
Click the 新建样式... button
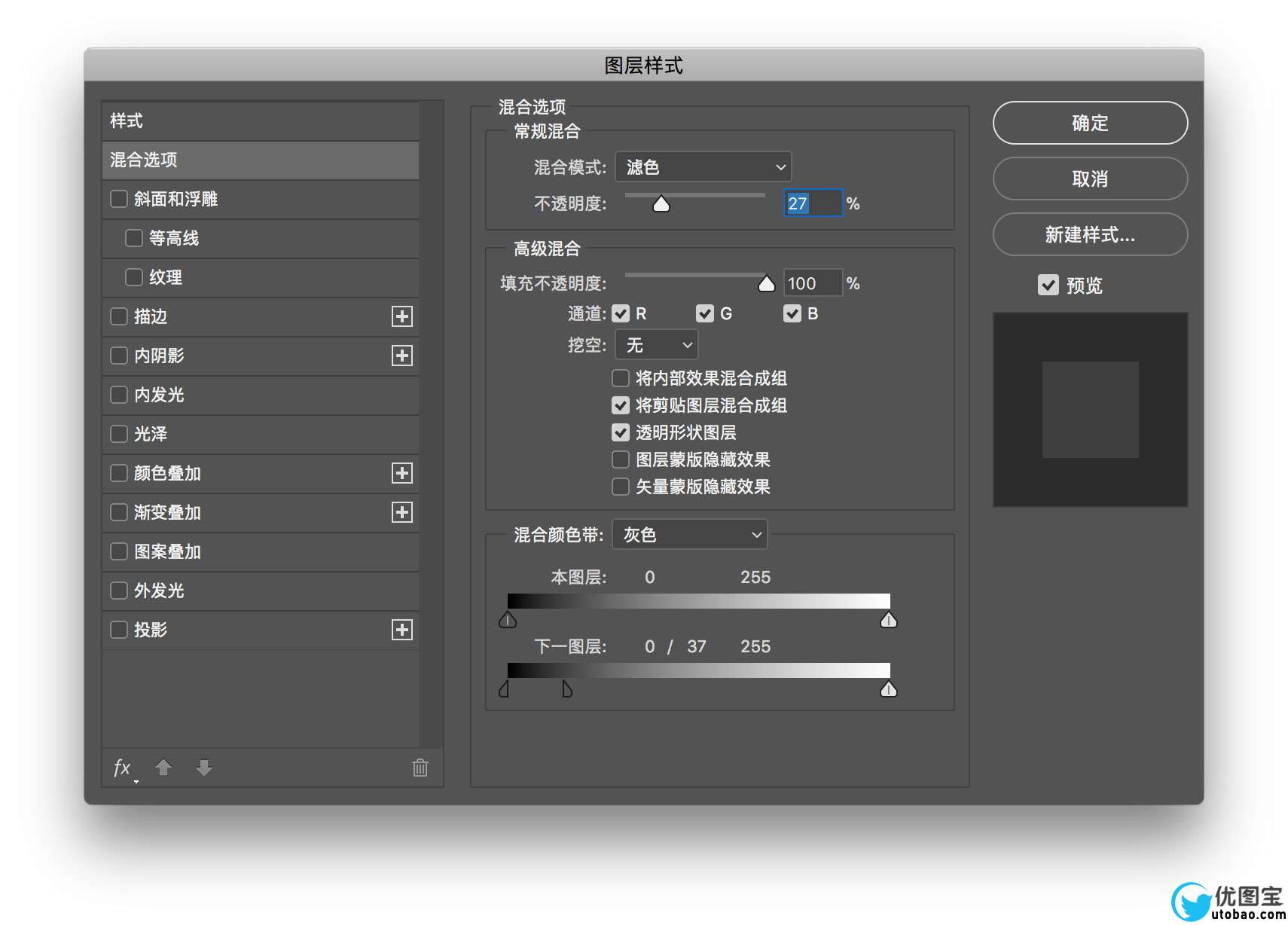click(x=1090, y=234)
